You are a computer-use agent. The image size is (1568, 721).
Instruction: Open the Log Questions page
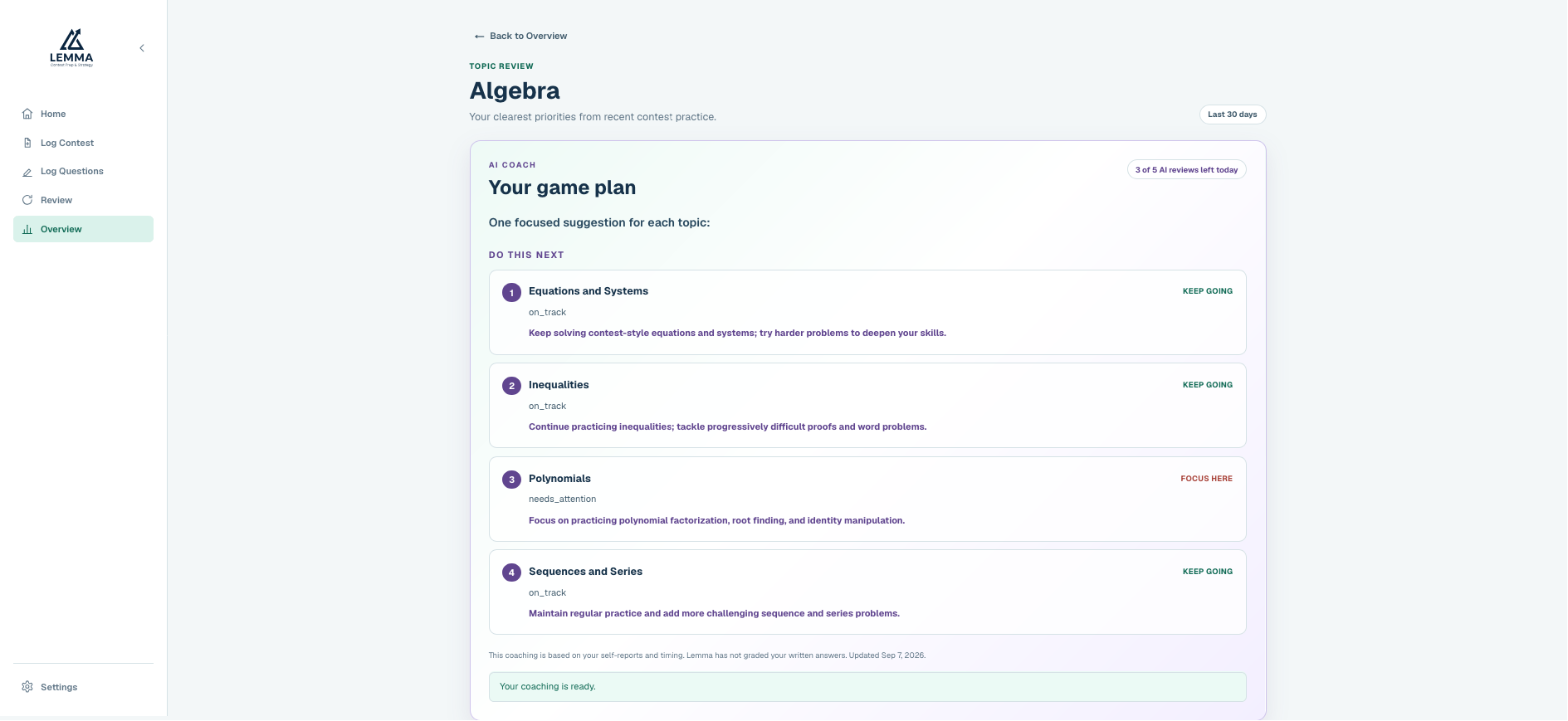click(83, 172)
